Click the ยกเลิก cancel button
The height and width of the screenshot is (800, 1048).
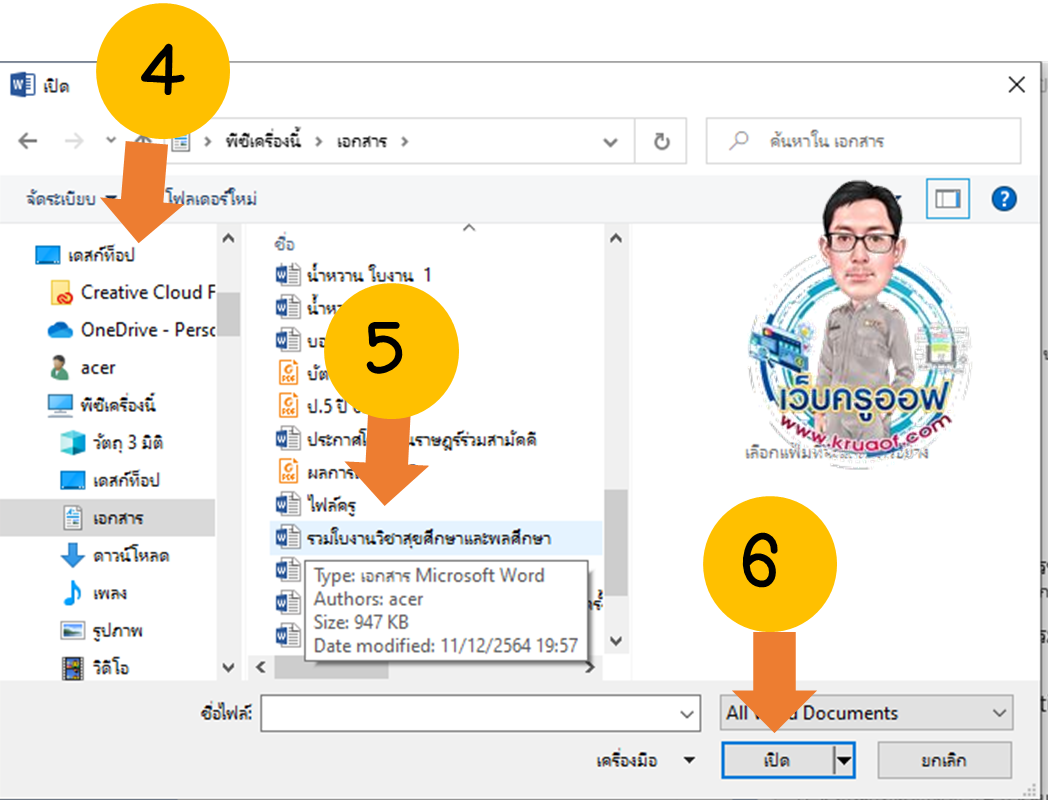(x=943, y=761)
